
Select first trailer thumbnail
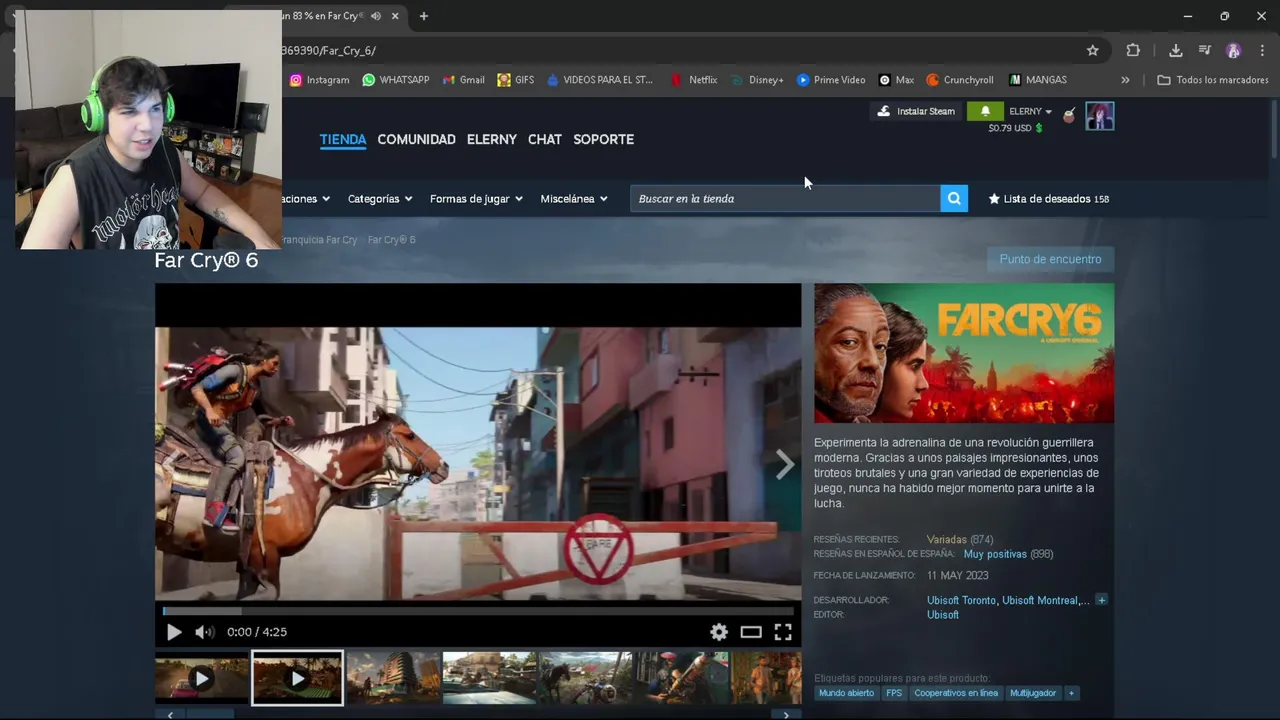[202, 678]
